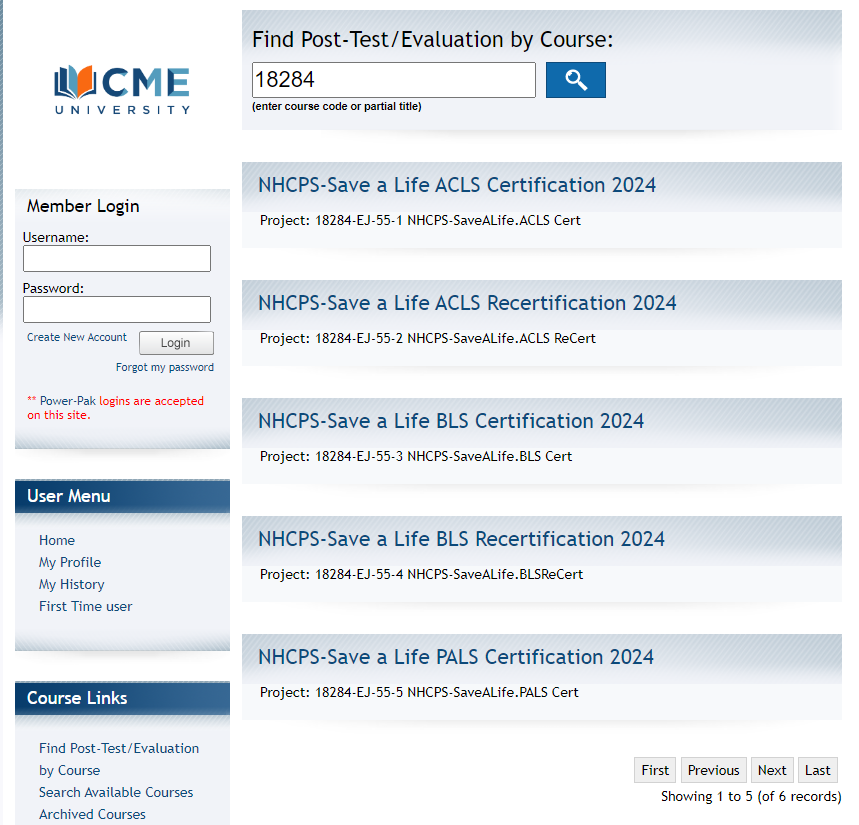Click the Last pagination button
The width and height of the screenshot is (859, 825).
click(817, 770)
